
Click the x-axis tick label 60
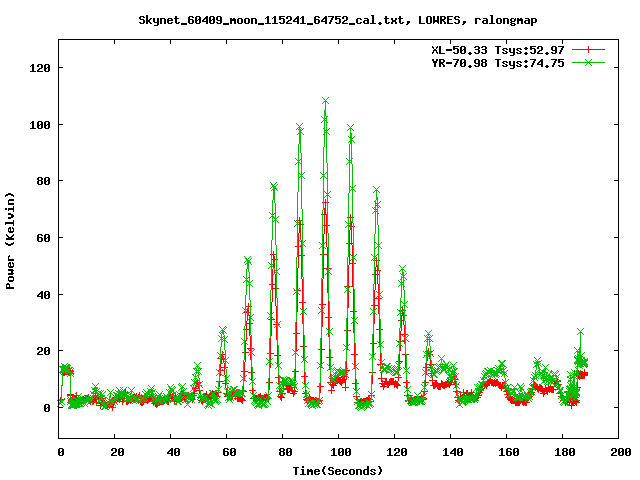(x=229, y=452)
